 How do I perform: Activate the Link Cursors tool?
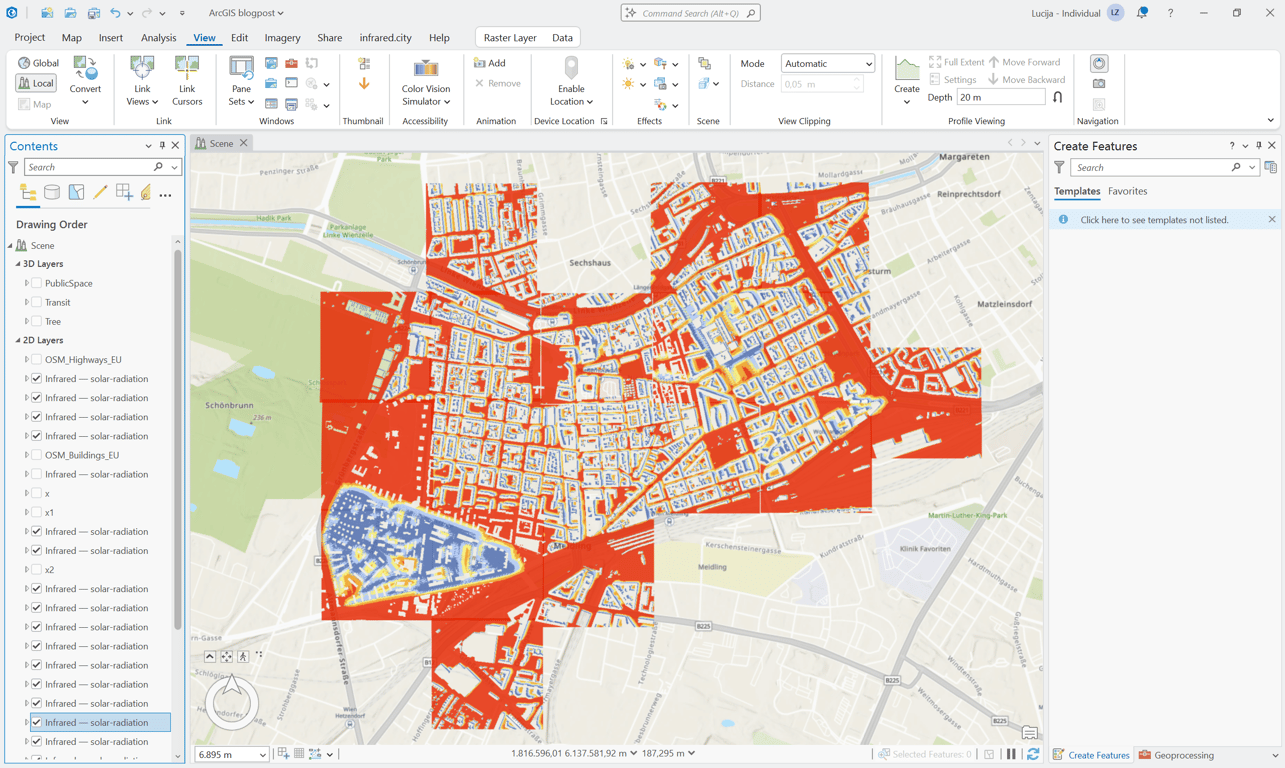(x=187, y=82)
